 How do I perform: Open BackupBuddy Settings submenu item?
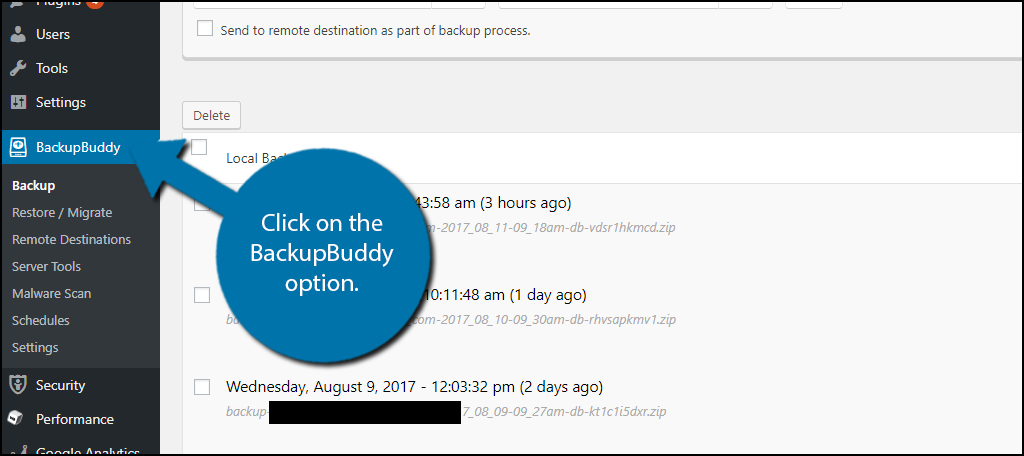click(x=35, y=348)
